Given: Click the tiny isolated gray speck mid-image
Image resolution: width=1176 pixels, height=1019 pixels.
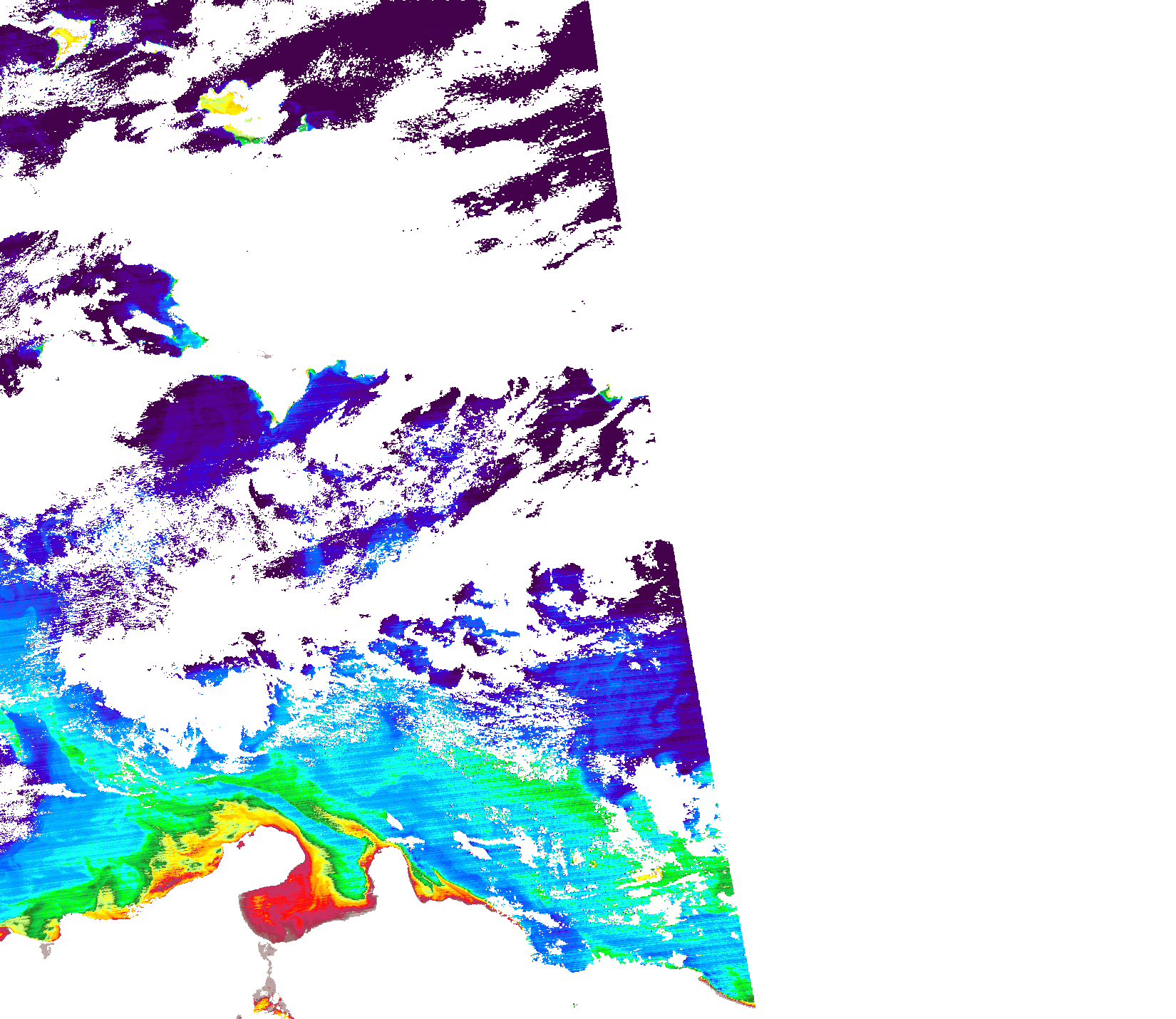Looking at the screenshot, I should tap(266, 355).
